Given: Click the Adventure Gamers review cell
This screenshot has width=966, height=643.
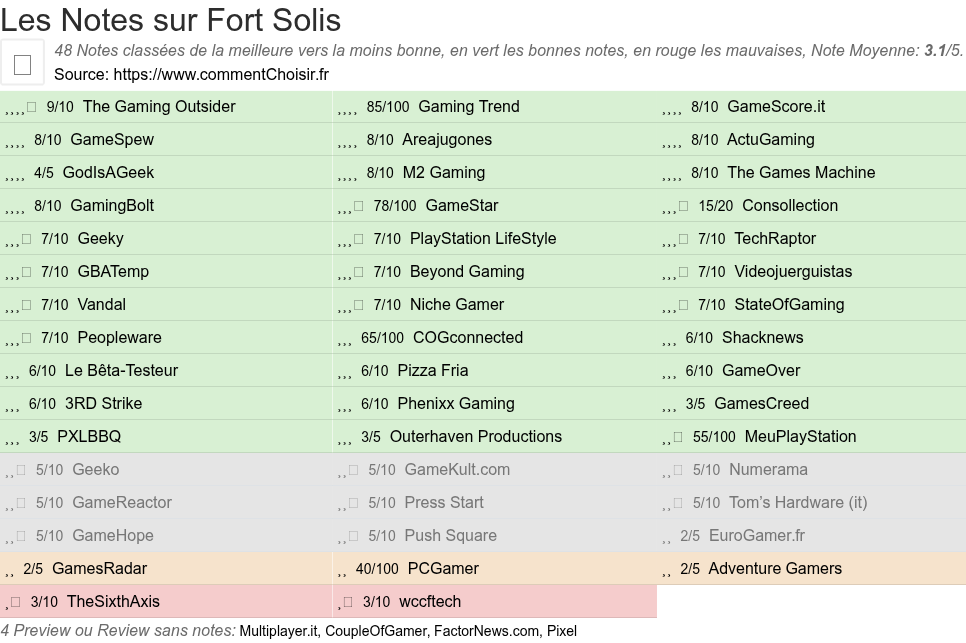Looking at the screenshot, I should point(774,569).
